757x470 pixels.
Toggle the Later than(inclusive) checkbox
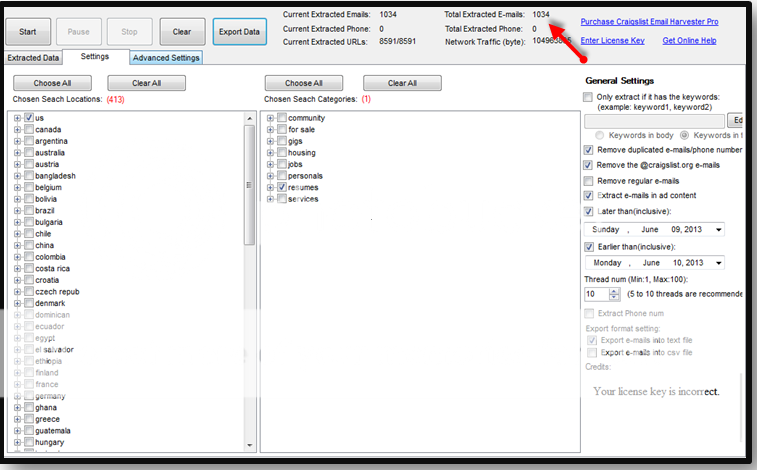(x=588, y=211)
